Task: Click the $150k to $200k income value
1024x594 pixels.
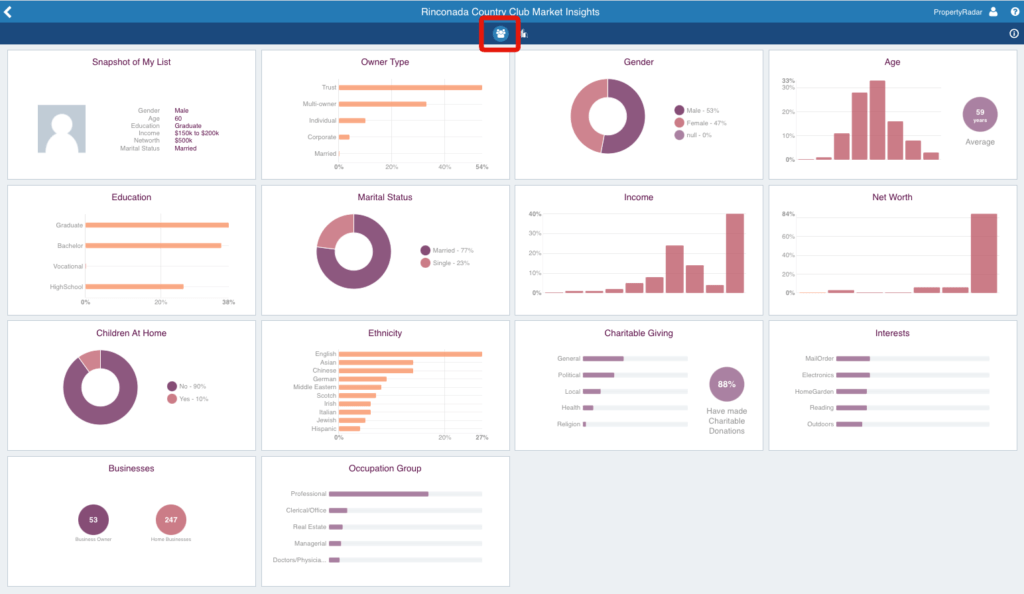Action: [197, 133]
